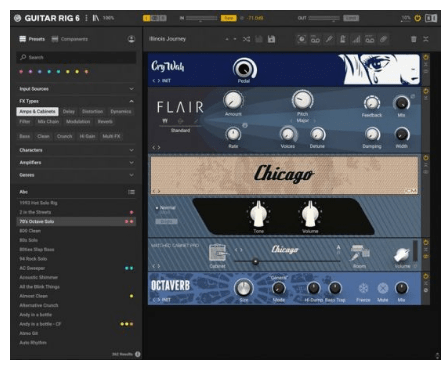447x365 pixels.
Task: Open the three-dot main menu beside Guitar Rig 6
Action: [86, 18]
